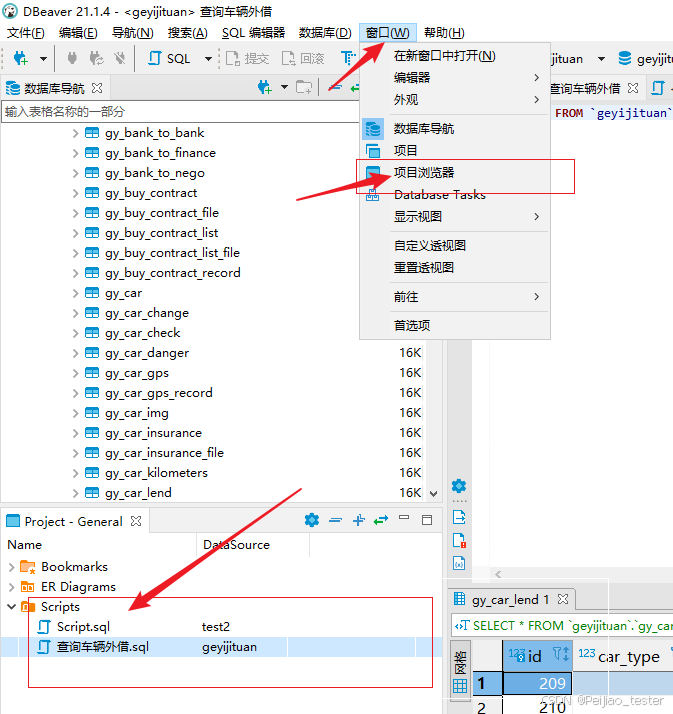Click the Disconnect plug icon in main toolbar
673x714 pixels.
tap(120, 58)
